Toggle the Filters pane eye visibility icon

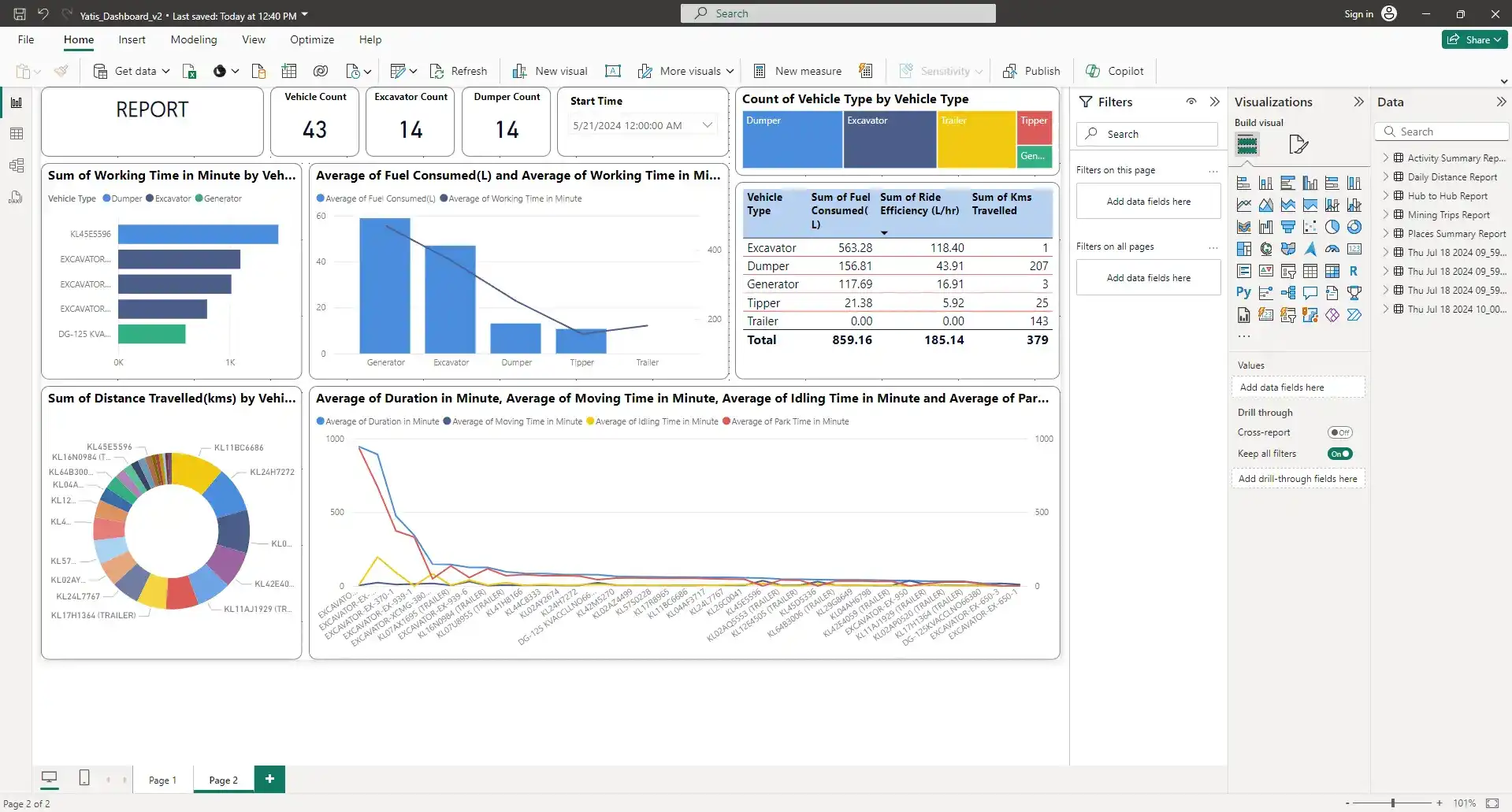1191,102
